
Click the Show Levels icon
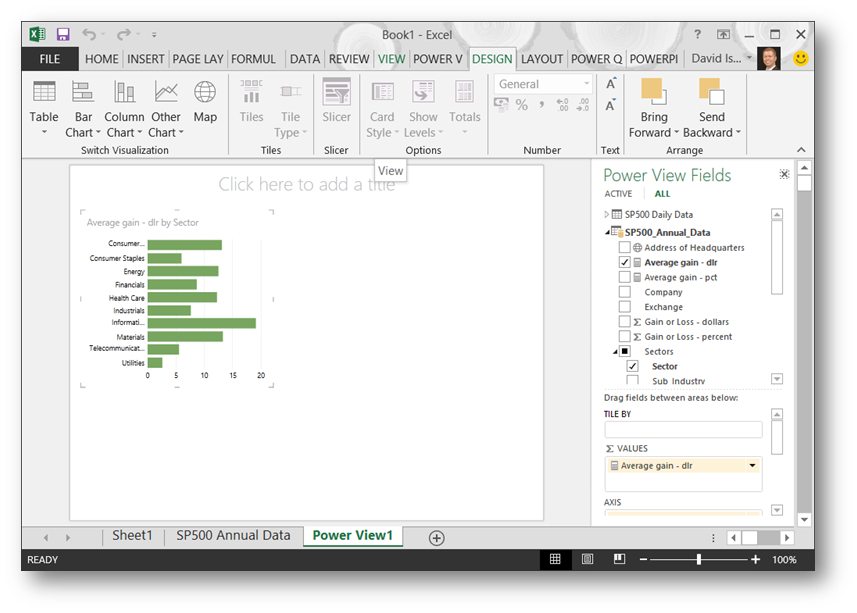click(x=423, y=92)
